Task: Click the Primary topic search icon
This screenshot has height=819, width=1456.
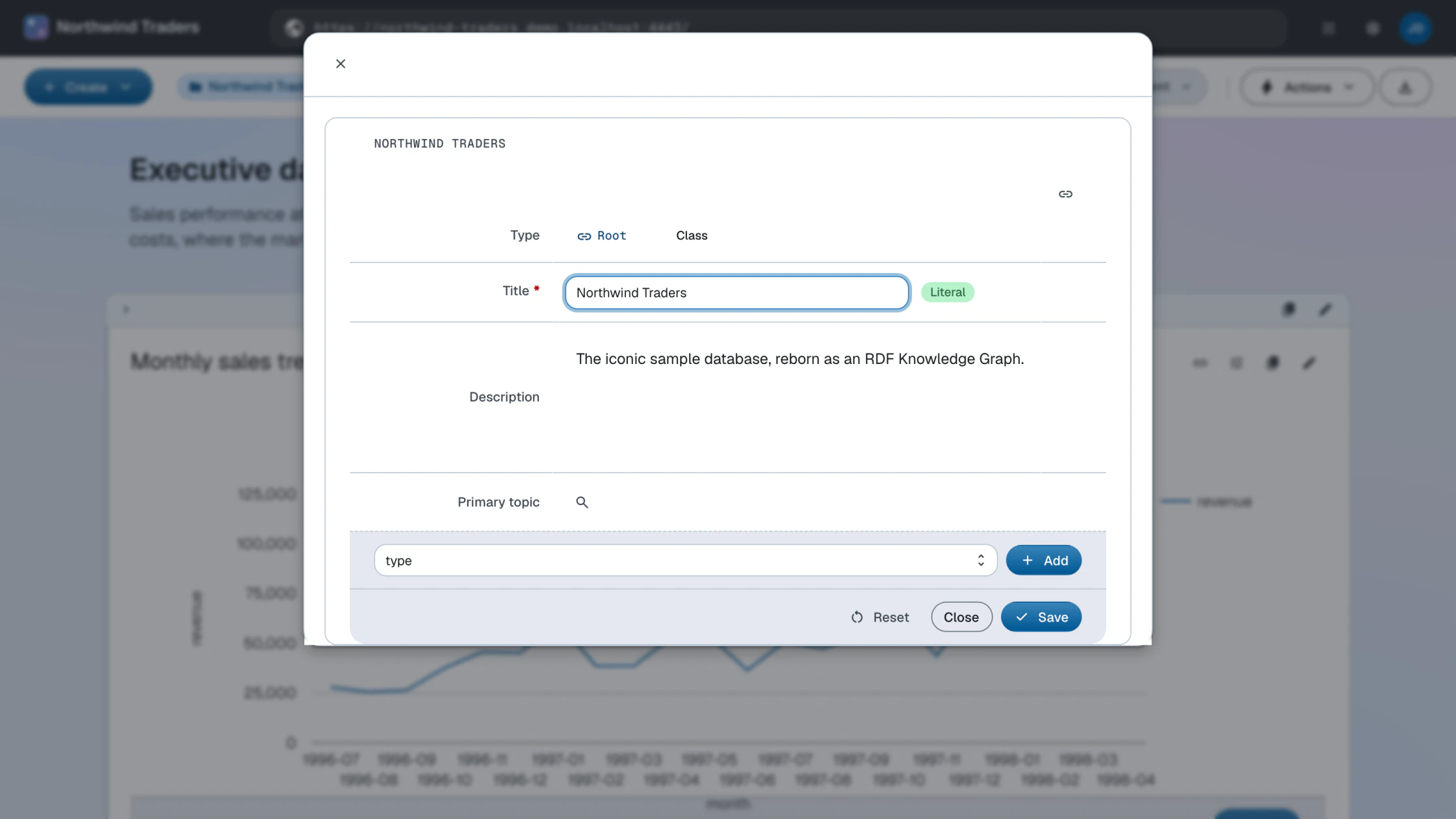Action: [582, 502]
